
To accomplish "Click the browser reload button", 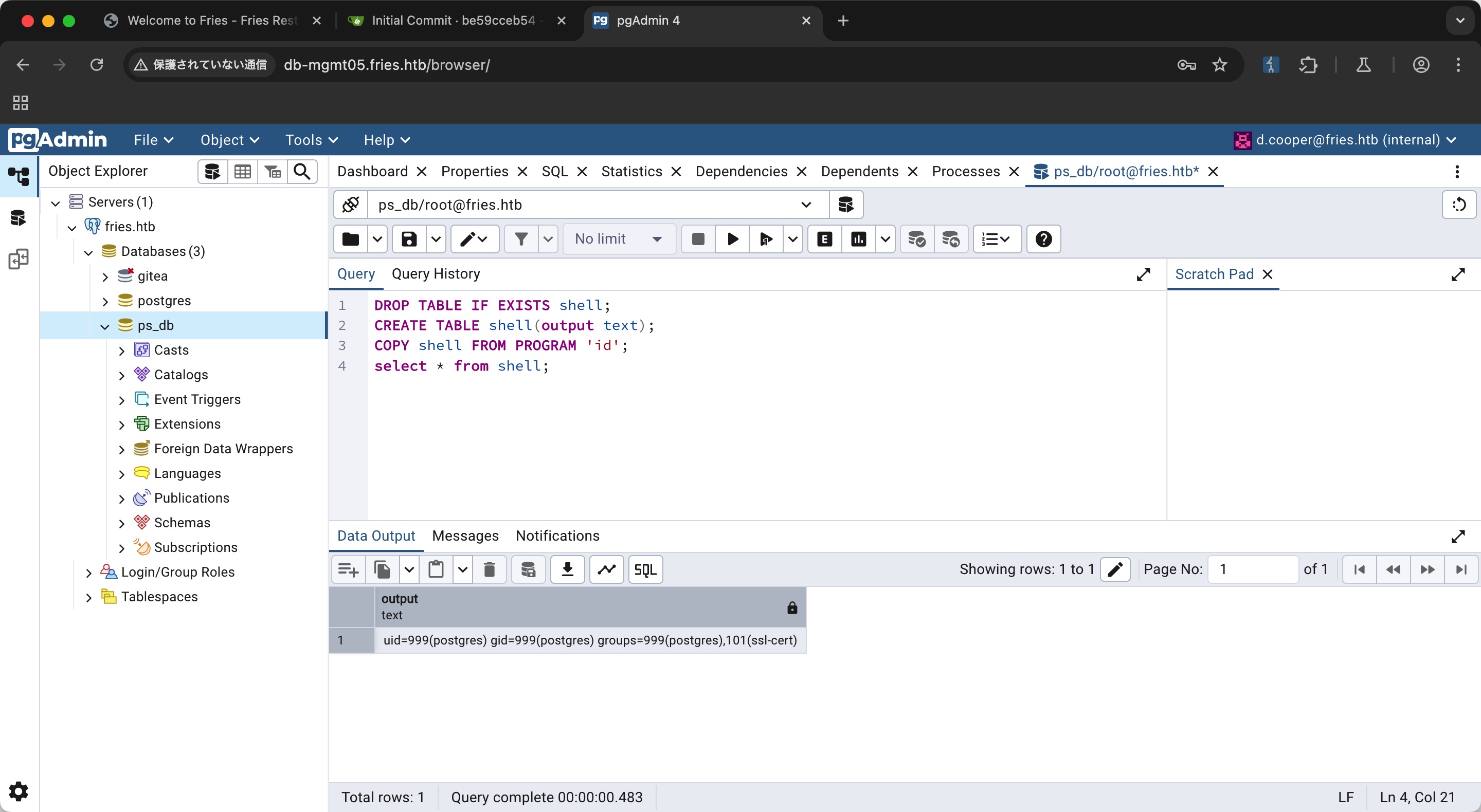I will tap(97, 65).
